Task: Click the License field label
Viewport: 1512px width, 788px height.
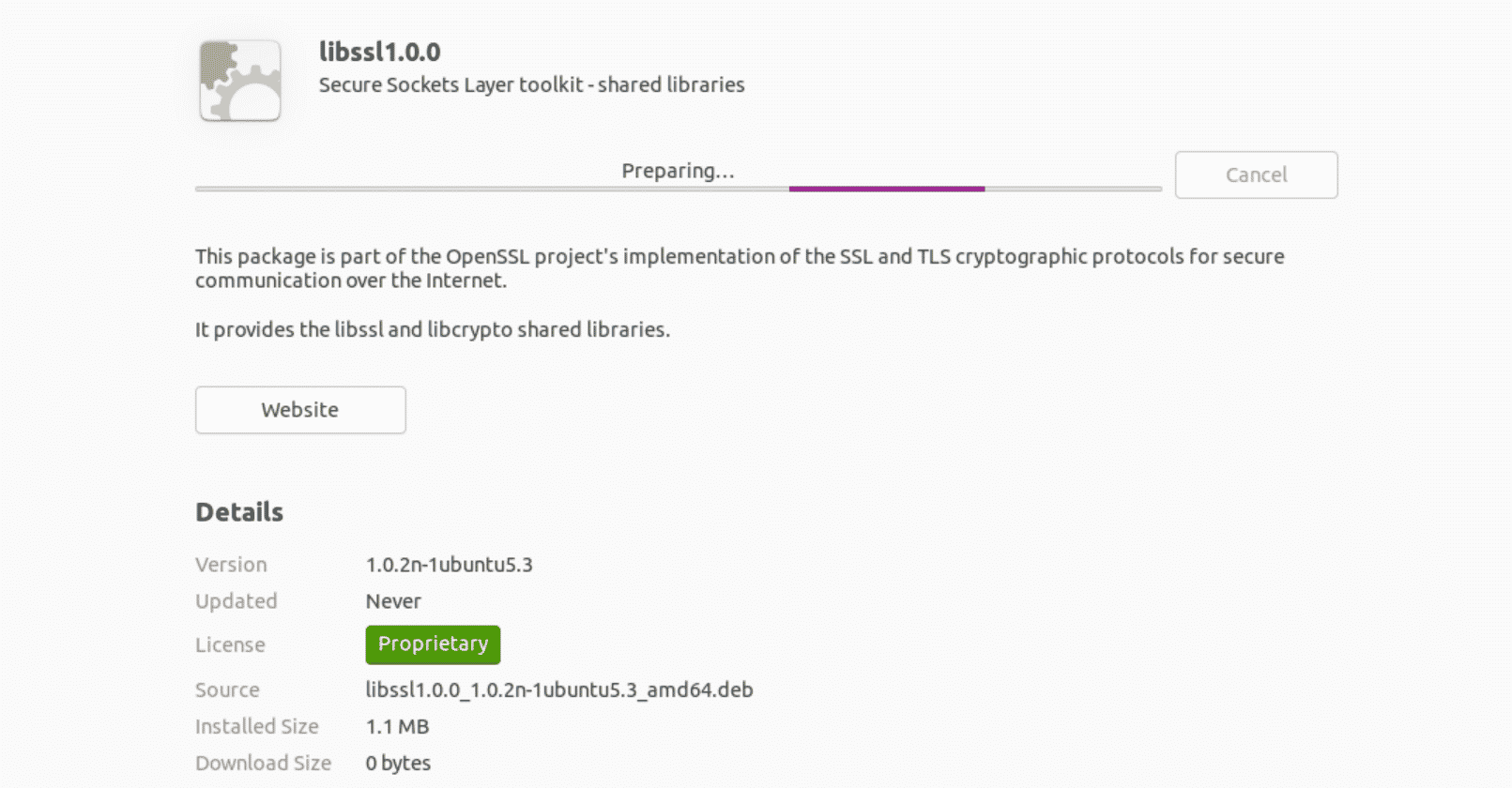Action: (x=230, y=644)
